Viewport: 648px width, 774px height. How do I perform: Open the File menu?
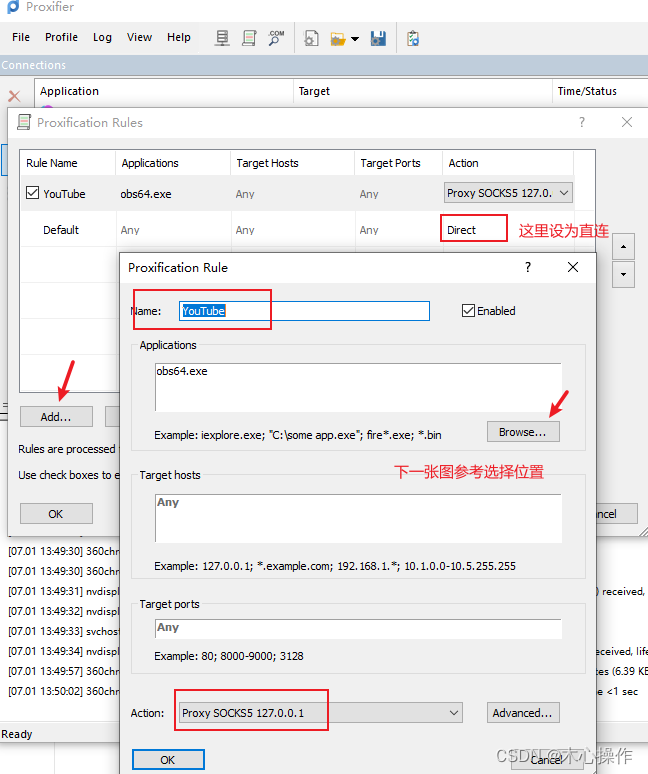pos(21,37)
